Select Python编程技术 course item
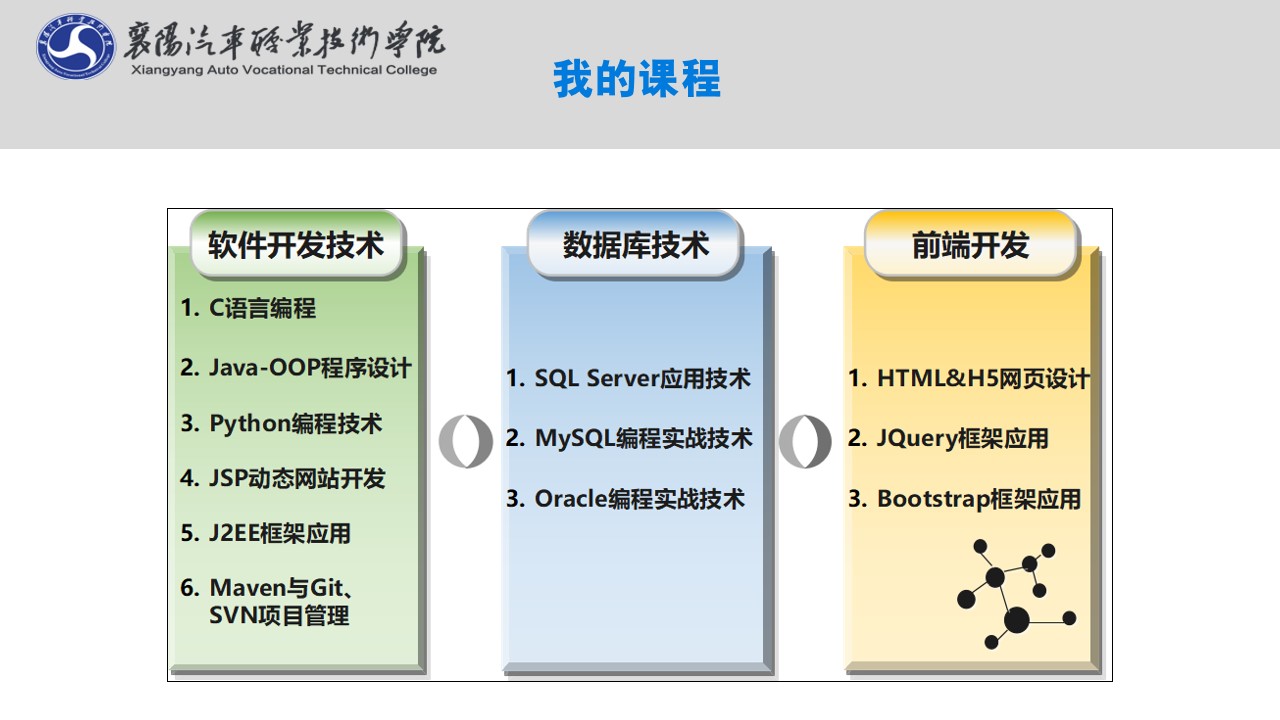The image size is (1280, 720). pos(281,423)
